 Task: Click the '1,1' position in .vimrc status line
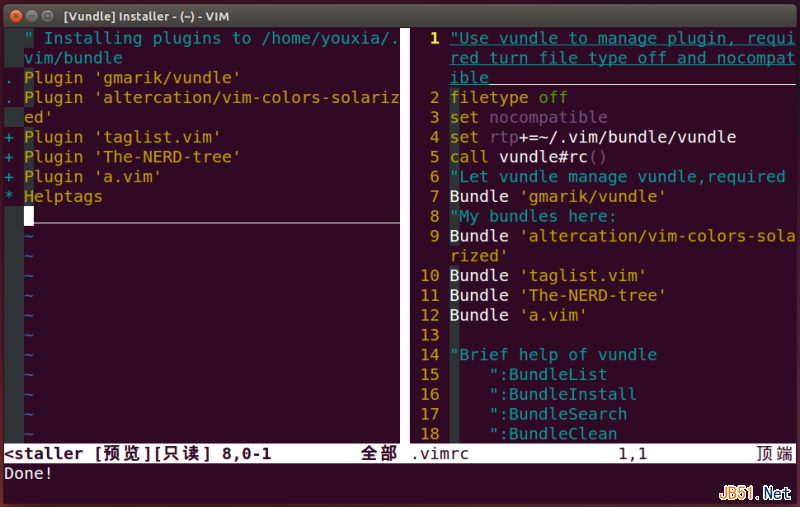633,454
